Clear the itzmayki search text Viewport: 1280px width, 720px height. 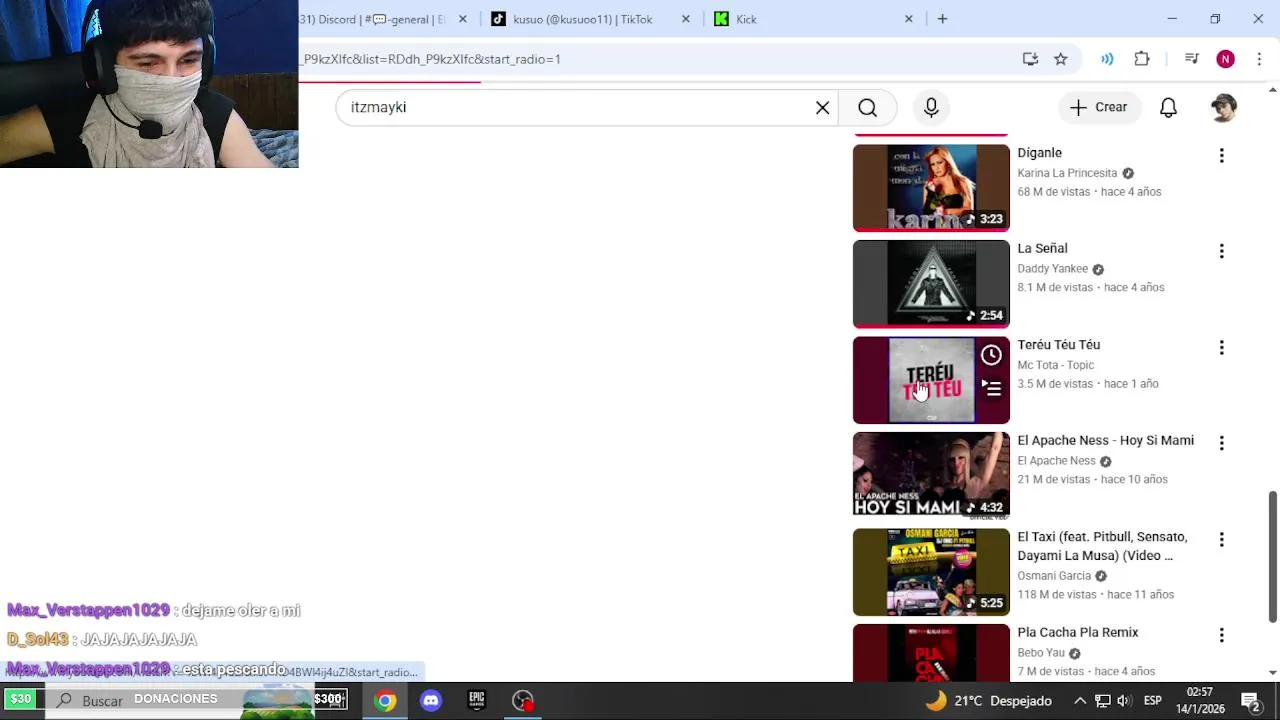point(822,107)
